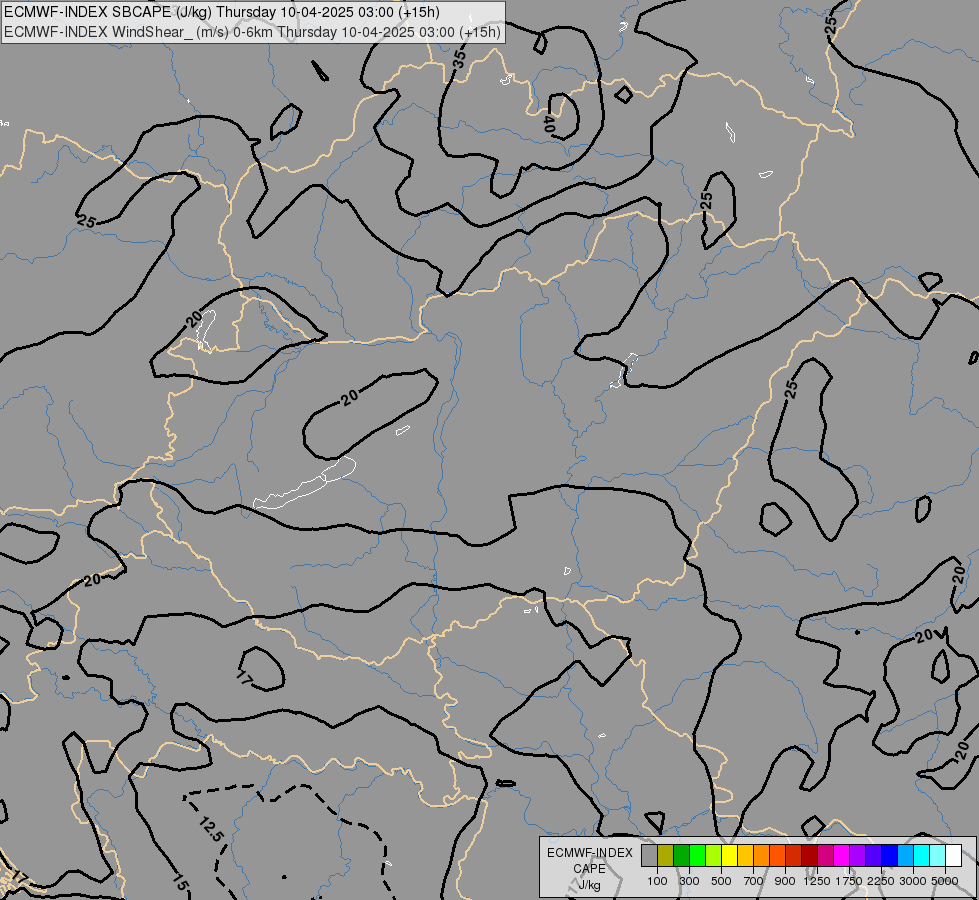Click the '100' legend tick label
This screenshot has height=900, width=979.
click(657, 881)
